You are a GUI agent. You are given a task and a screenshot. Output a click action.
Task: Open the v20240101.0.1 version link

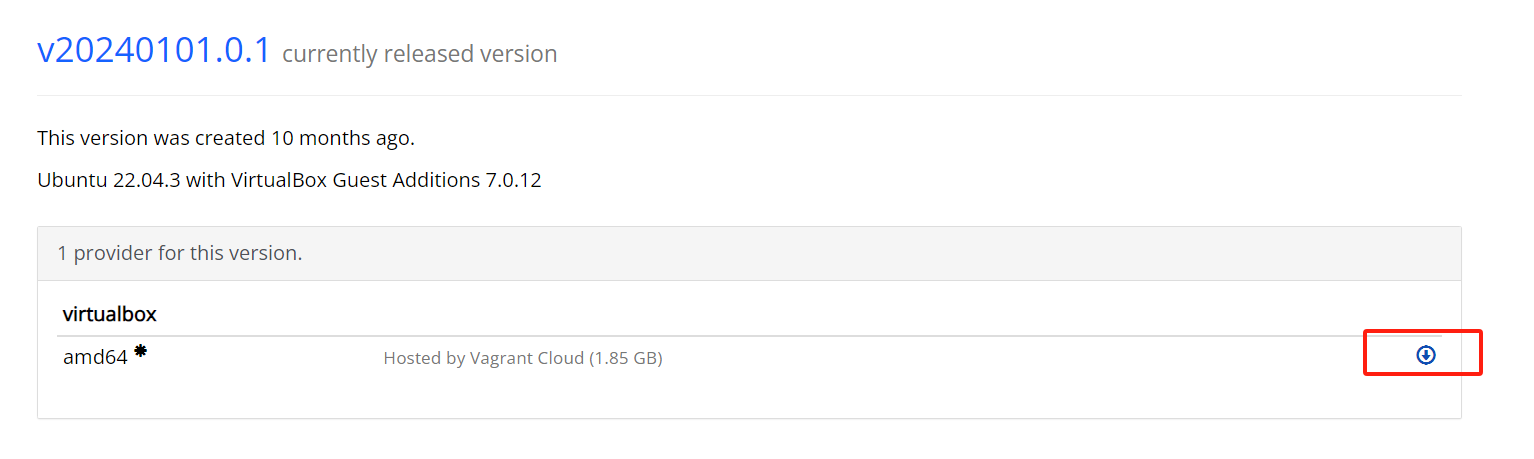click(x=154, y=50)
